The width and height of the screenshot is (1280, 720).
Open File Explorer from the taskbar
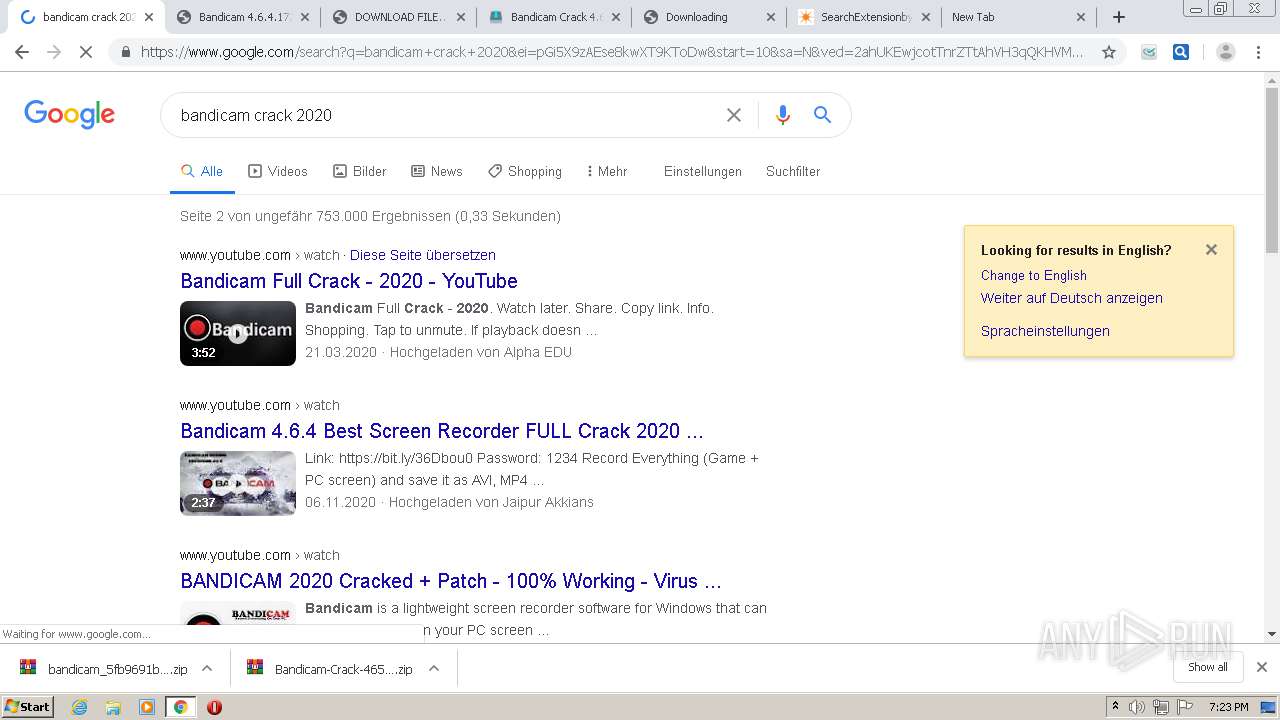pos(113,707)
